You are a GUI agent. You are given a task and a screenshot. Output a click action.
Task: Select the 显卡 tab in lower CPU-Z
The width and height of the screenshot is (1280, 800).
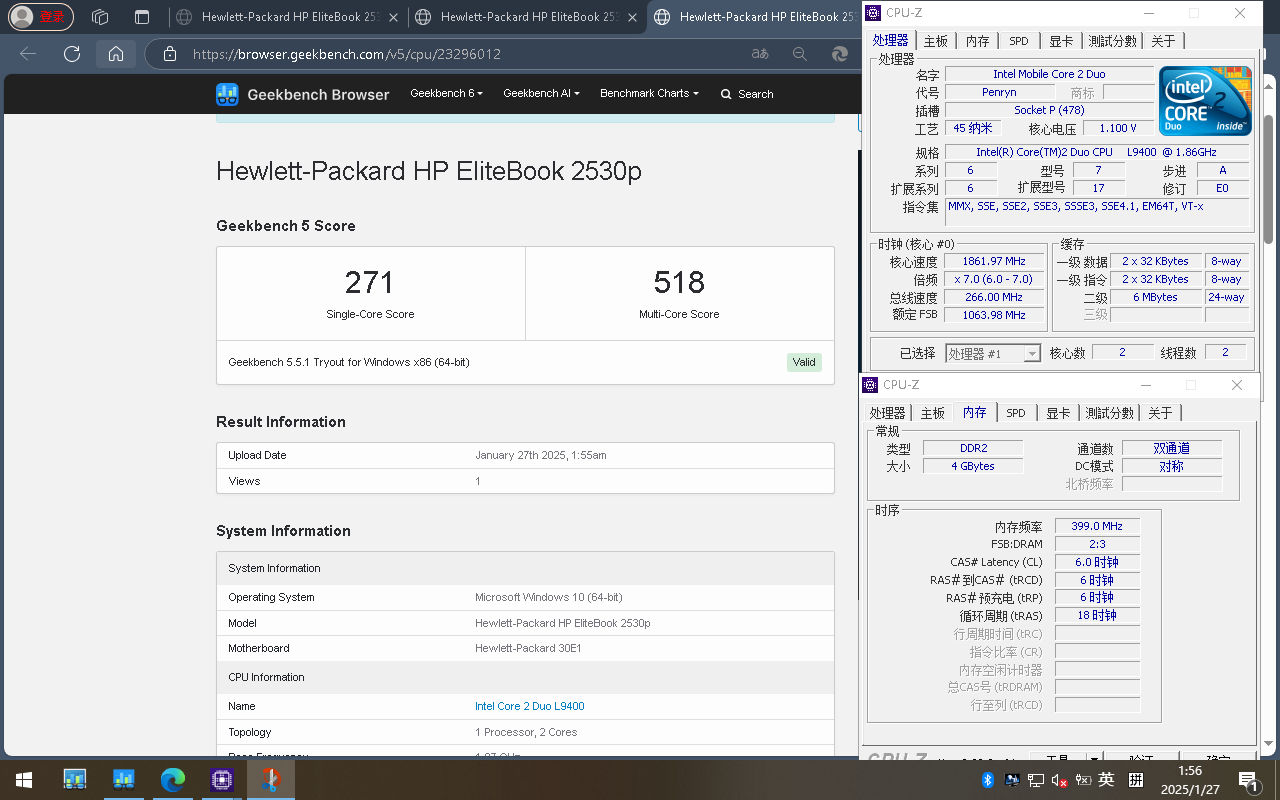(1058, 413)
